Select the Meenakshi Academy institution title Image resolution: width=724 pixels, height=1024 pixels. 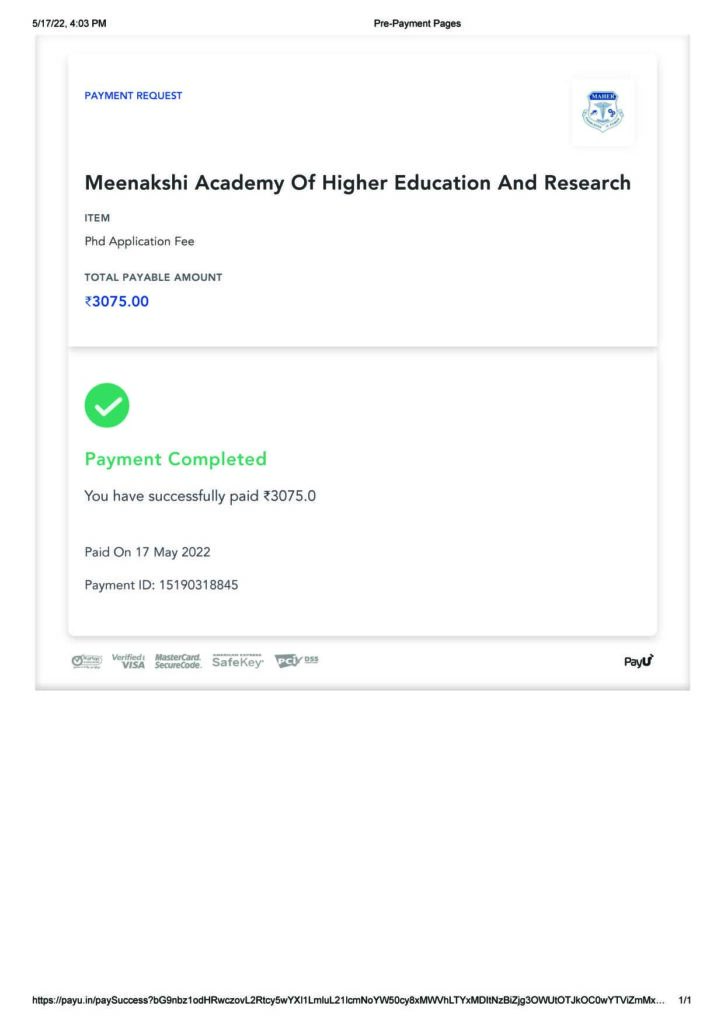tap(358, 183)
